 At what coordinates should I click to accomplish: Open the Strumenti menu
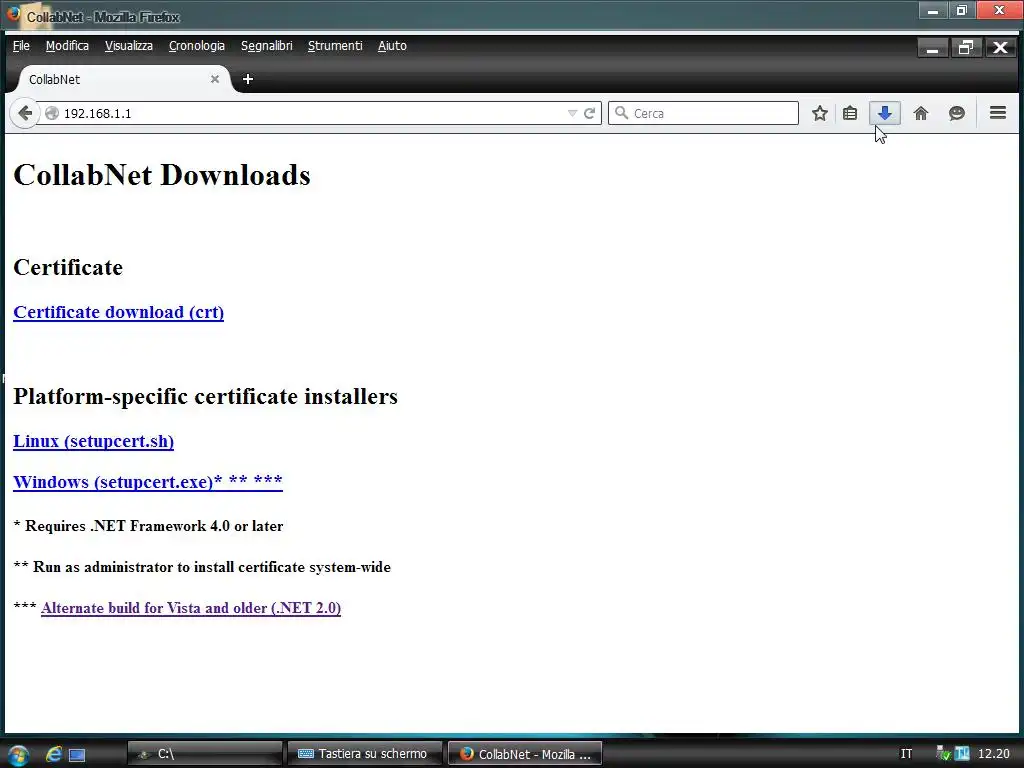335,46
